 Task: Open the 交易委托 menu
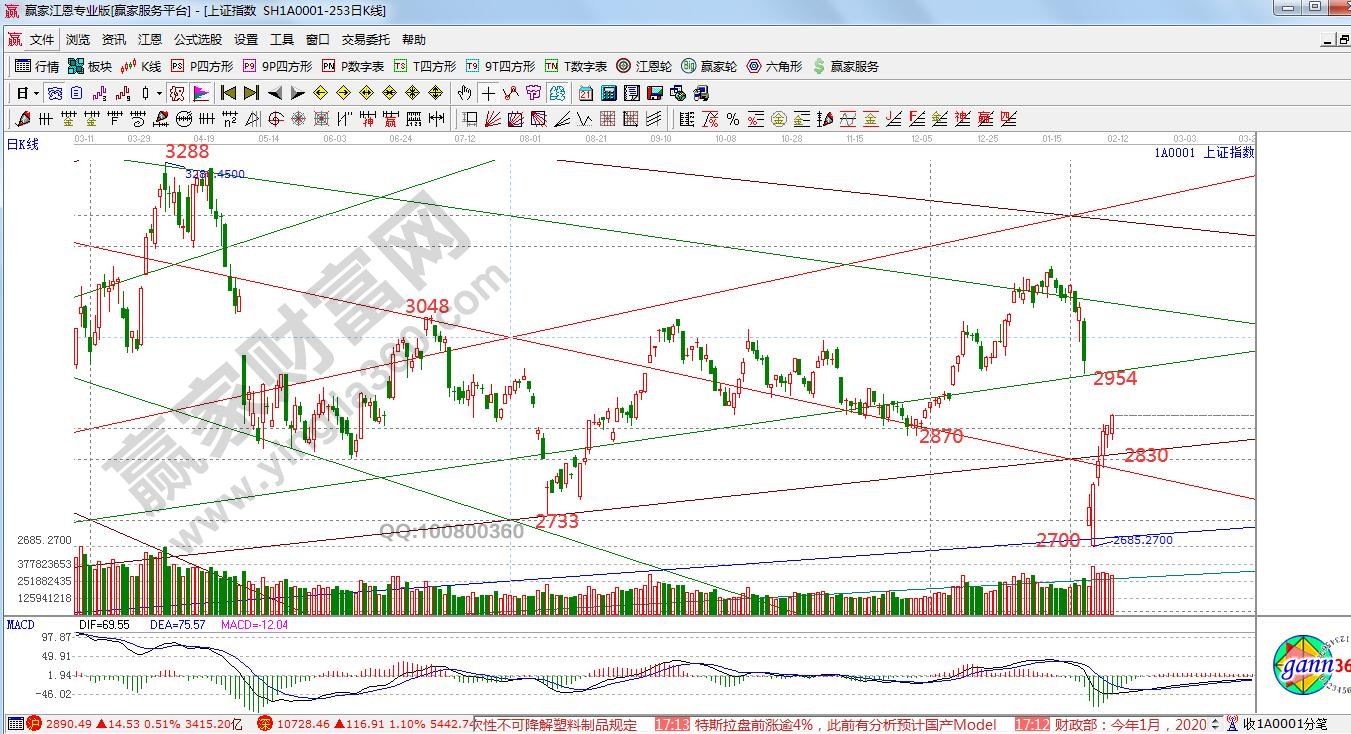(365, 40)
